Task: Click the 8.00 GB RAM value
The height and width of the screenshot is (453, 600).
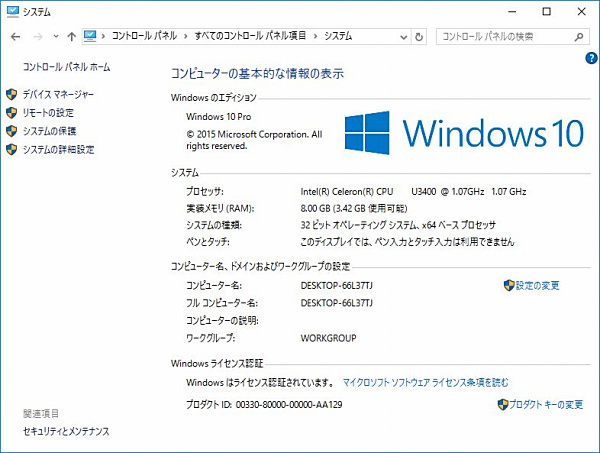Action: (x=354, y=208)
